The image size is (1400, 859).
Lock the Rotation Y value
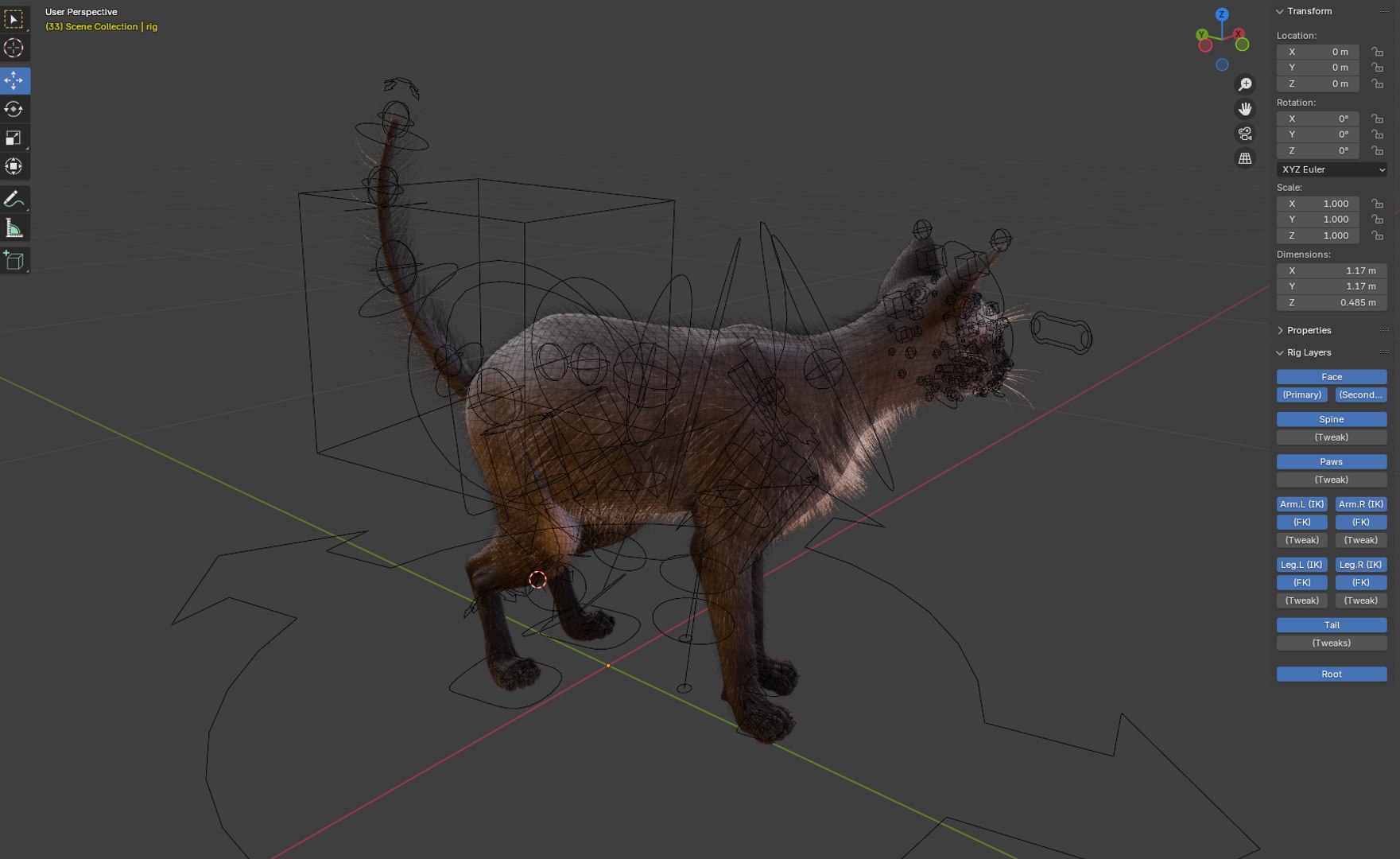tap(1378, 134)
